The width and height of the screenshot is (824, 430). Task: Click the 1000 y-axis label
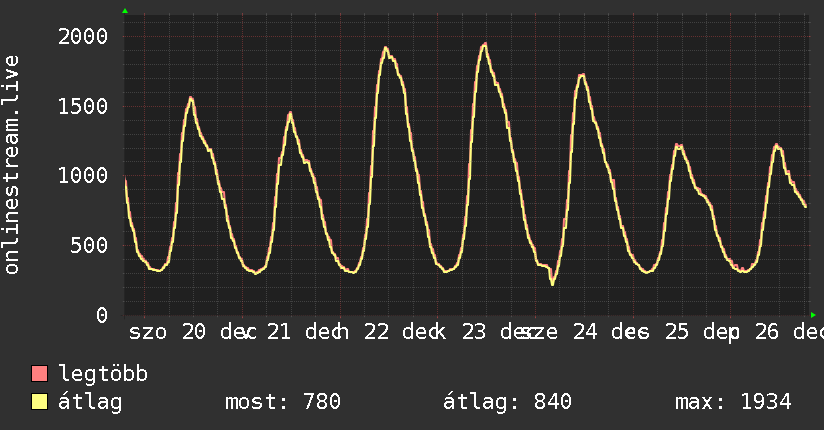(x=83, y=176)
